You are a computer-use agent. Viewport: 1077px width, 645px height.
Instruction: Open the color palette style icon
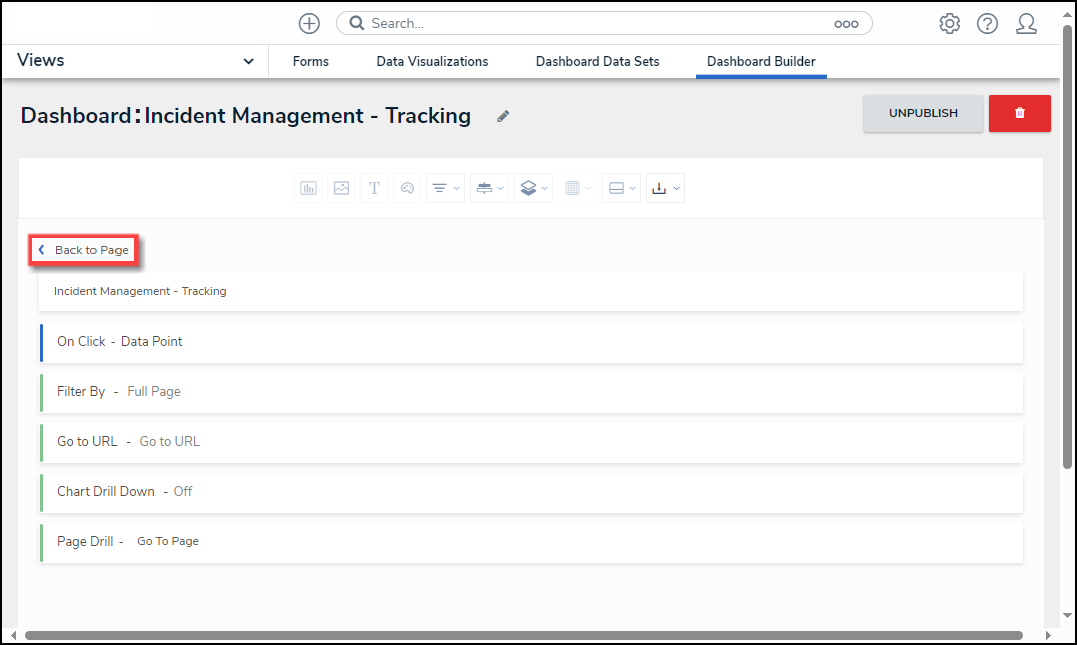point(407,188)
